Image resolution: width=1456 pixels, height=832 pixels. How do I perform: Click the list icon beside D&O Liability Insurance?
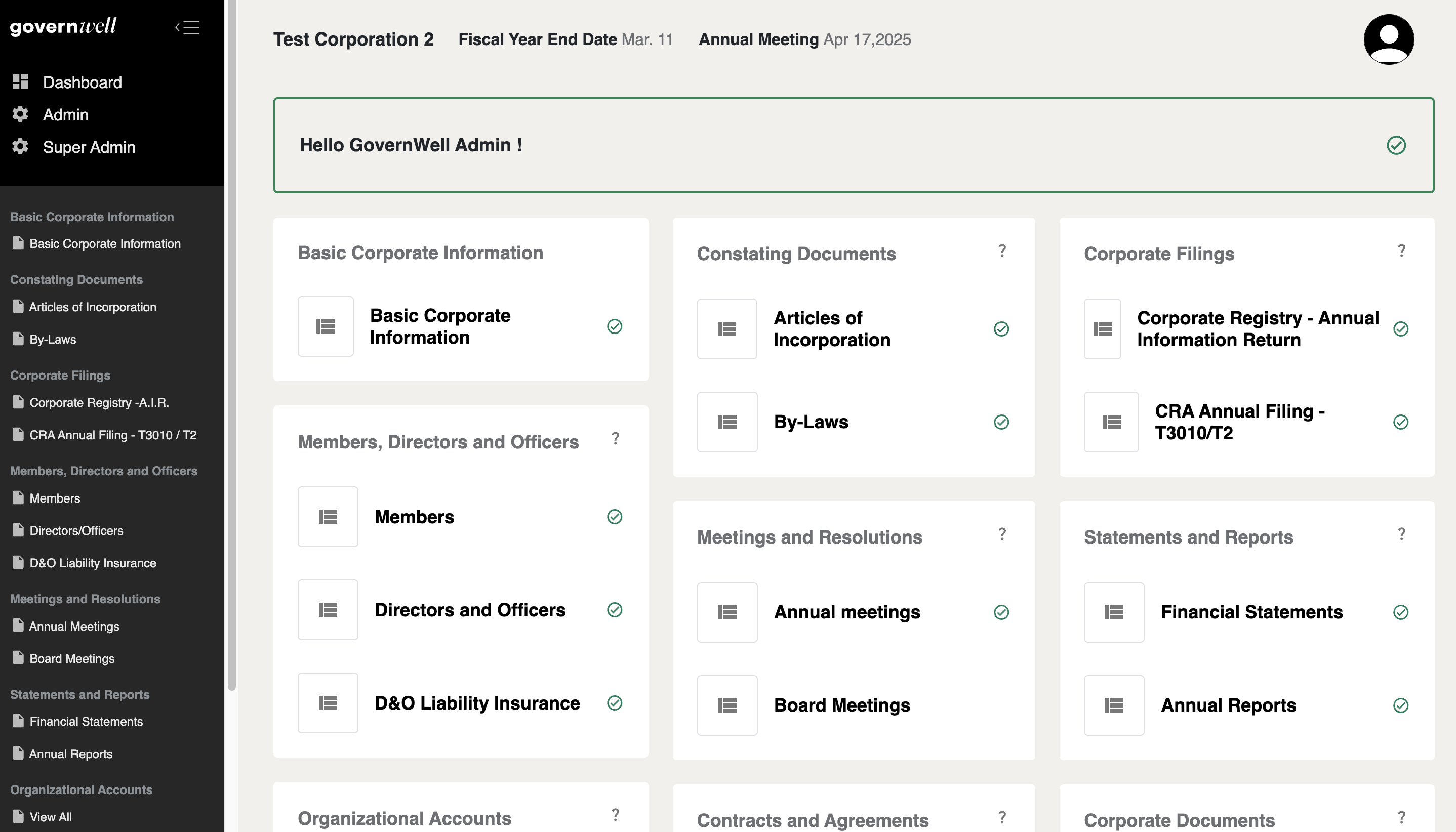(328, 703)
